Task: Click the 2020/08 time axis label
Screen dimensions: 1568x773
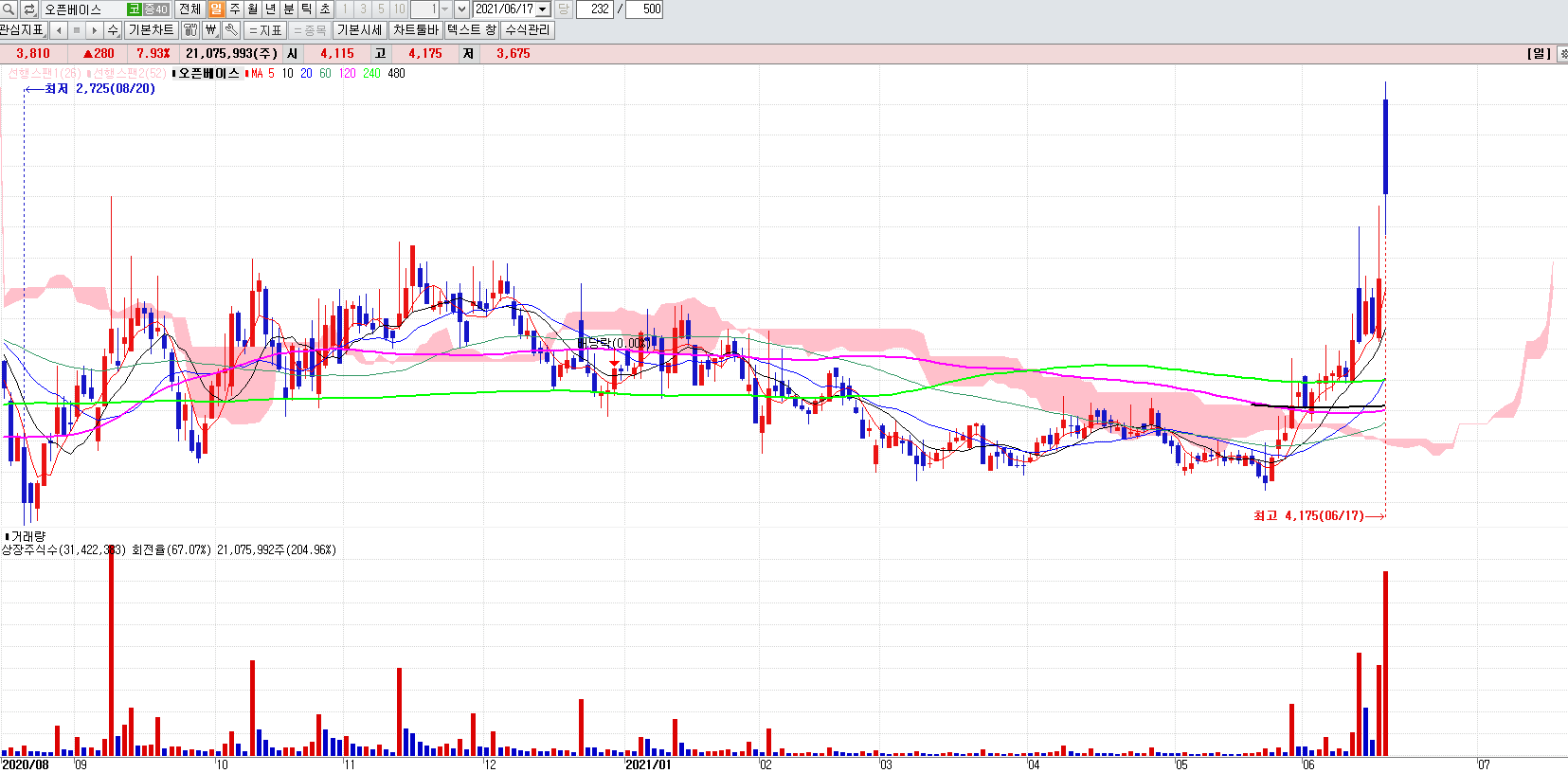Action: pos(26,764)
